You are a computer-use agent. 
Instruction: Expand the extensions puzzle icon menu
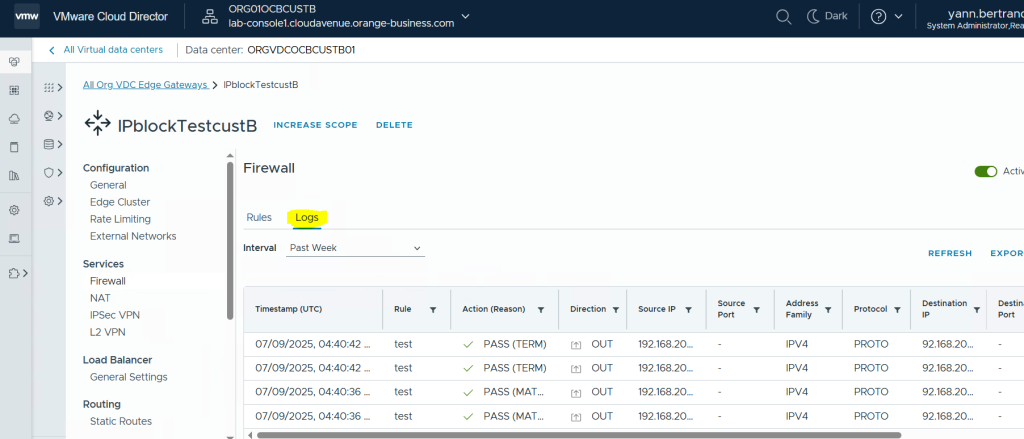pos(17,272)
